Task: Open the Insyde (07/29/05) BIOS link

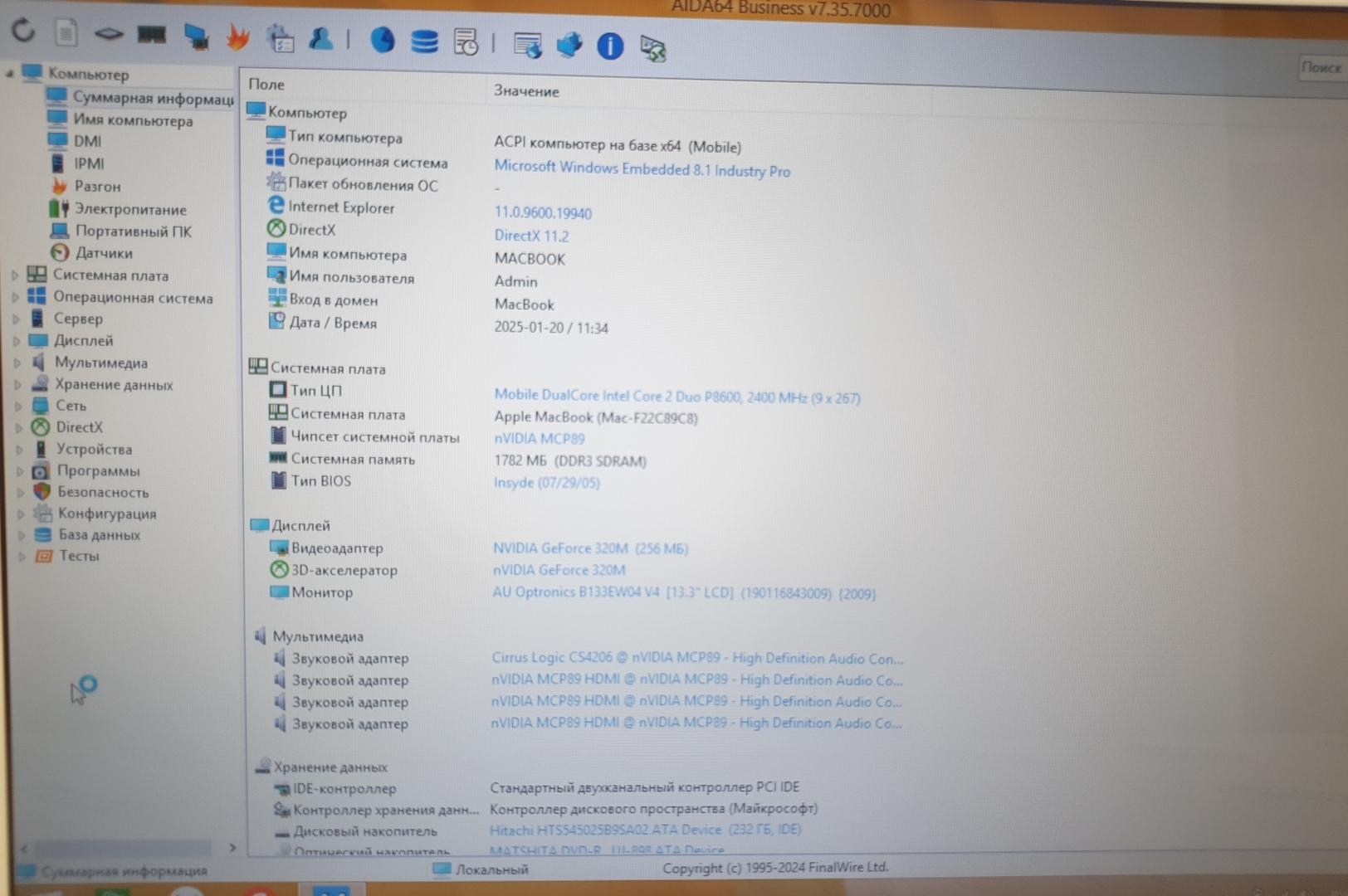Action: pos(546,482)
